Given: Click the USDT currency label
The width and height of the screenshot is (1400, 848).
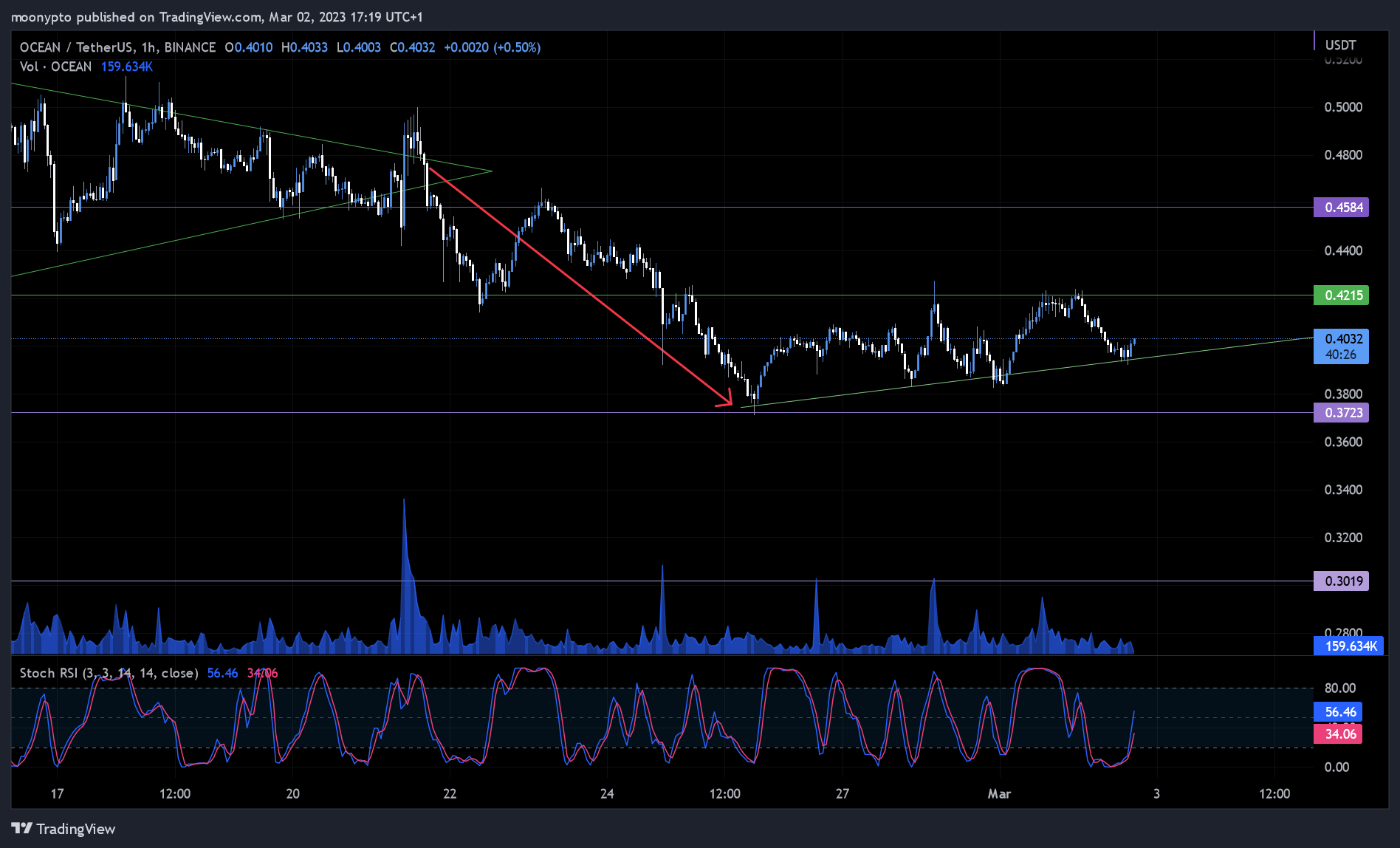Looking at the screenshot, I should coord(1340,45).
